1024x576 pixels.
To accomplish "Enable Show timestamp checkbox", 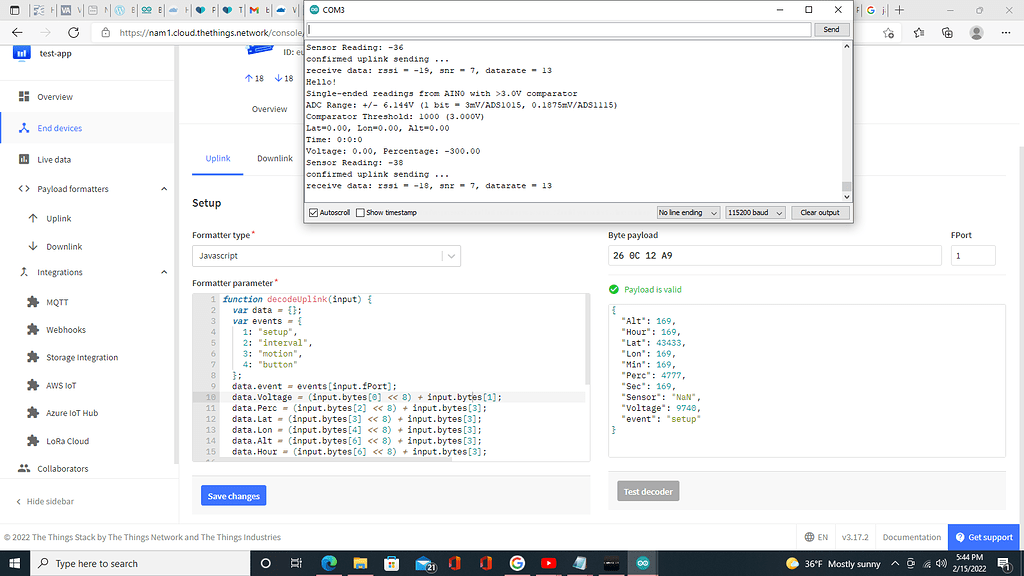I will 360,213.
